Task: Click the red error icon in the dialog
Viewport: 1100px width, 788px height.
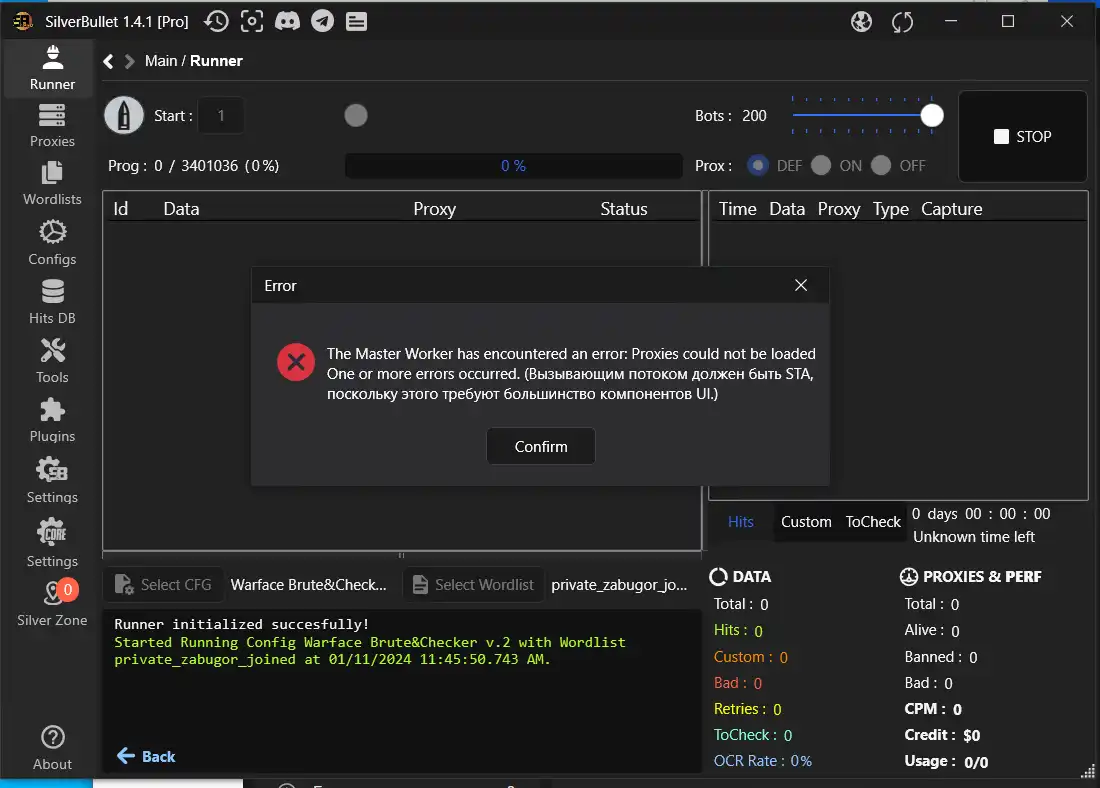Action: (296, 362)
